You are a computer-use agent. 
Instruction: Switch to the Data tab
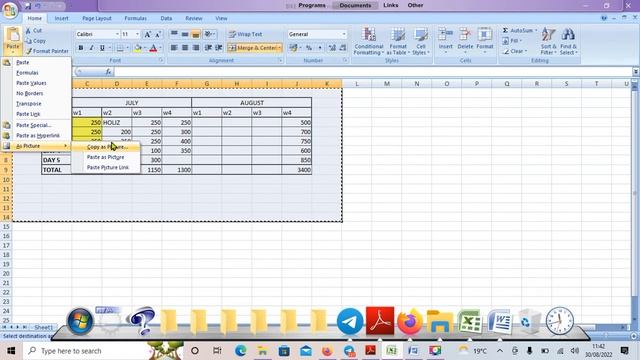(166, 18)
